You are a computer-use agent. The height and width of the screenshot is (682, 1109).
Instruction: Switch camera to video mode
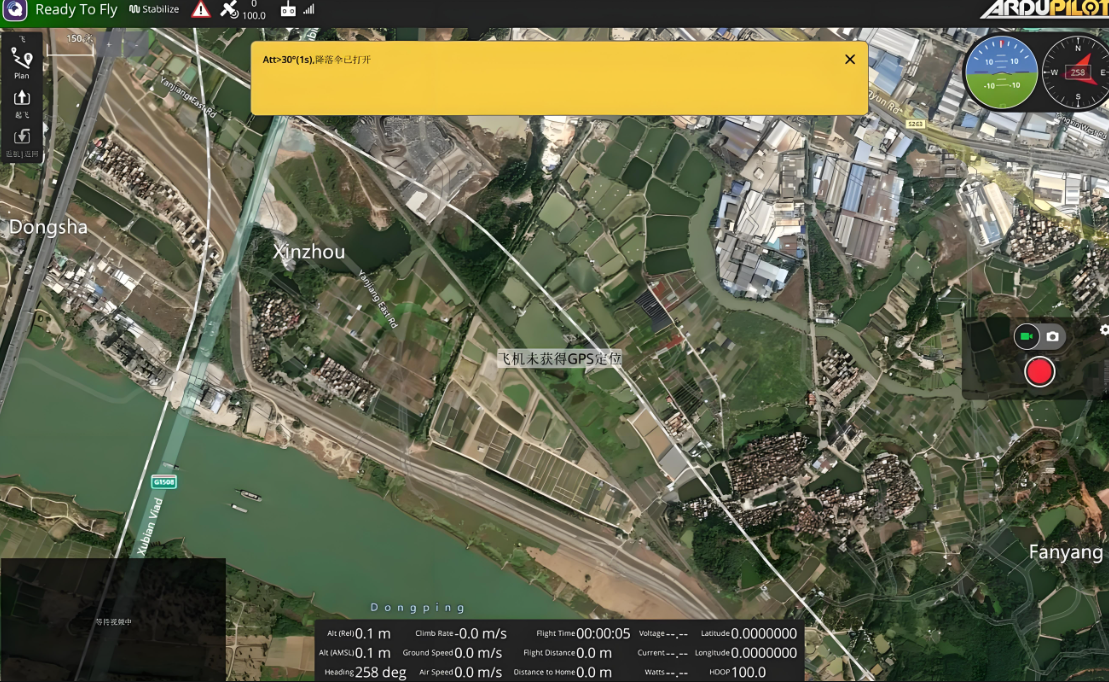pos(1025,337)
